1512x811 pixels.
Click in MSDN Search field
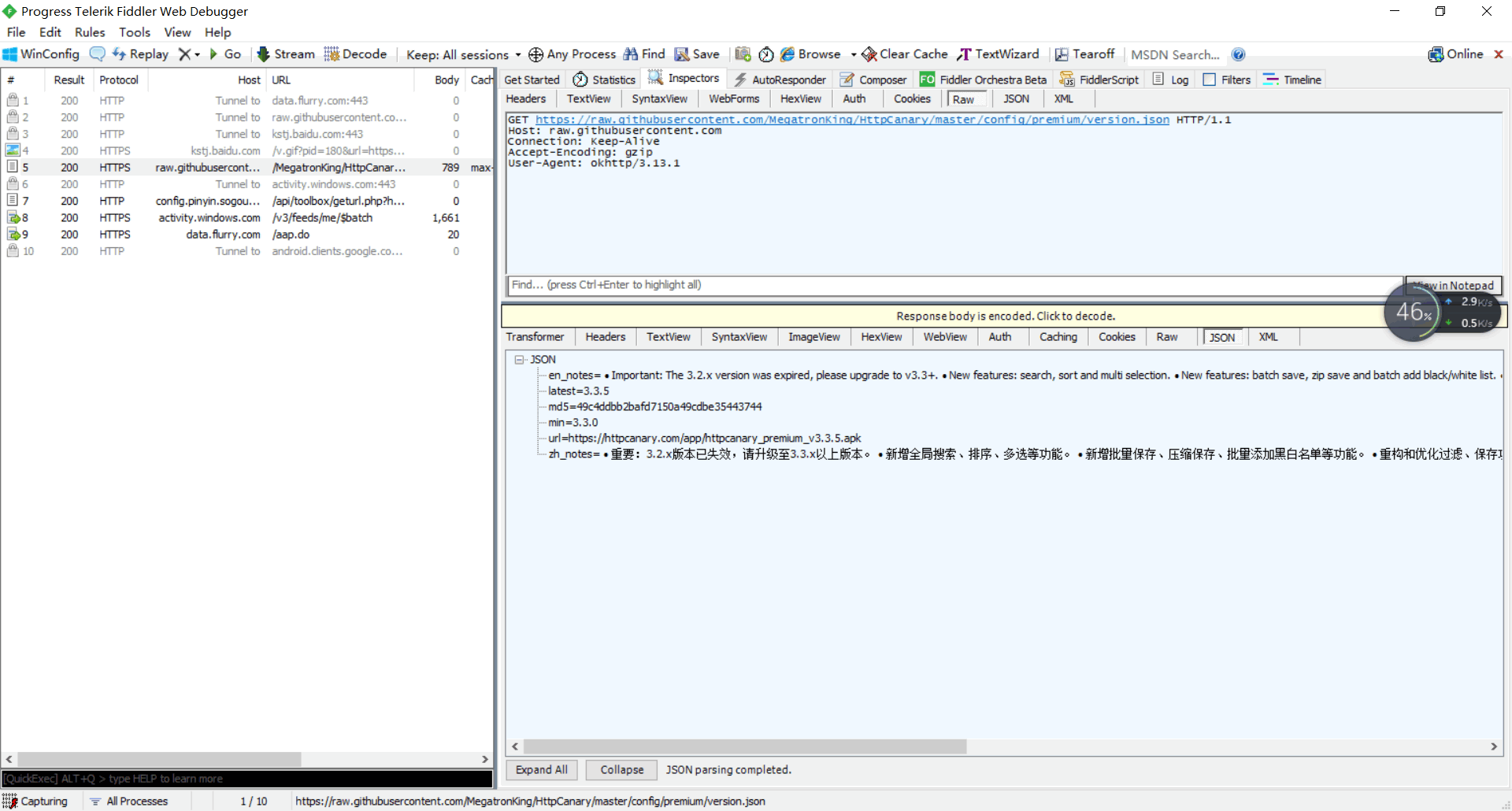[1175, 54]
